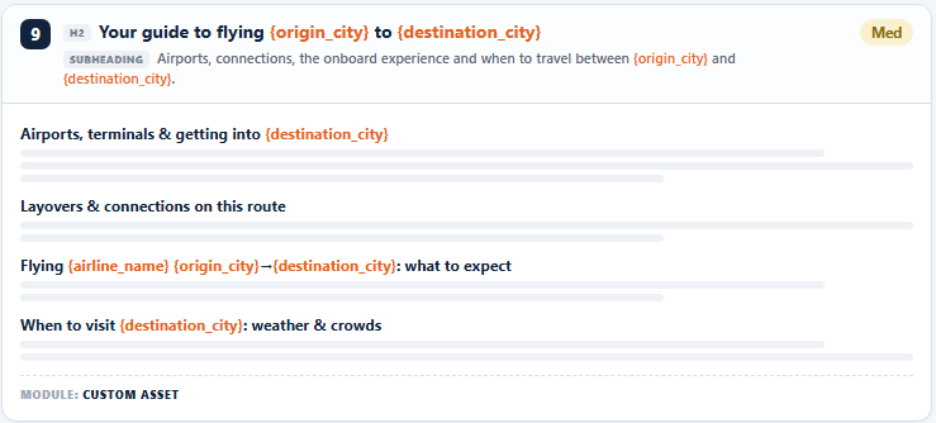Image resolution: width=936 pixels, height=423 pixels.
Task: Click the MODULE: CUSTOM ASSET label
Action: coord(100,395)
